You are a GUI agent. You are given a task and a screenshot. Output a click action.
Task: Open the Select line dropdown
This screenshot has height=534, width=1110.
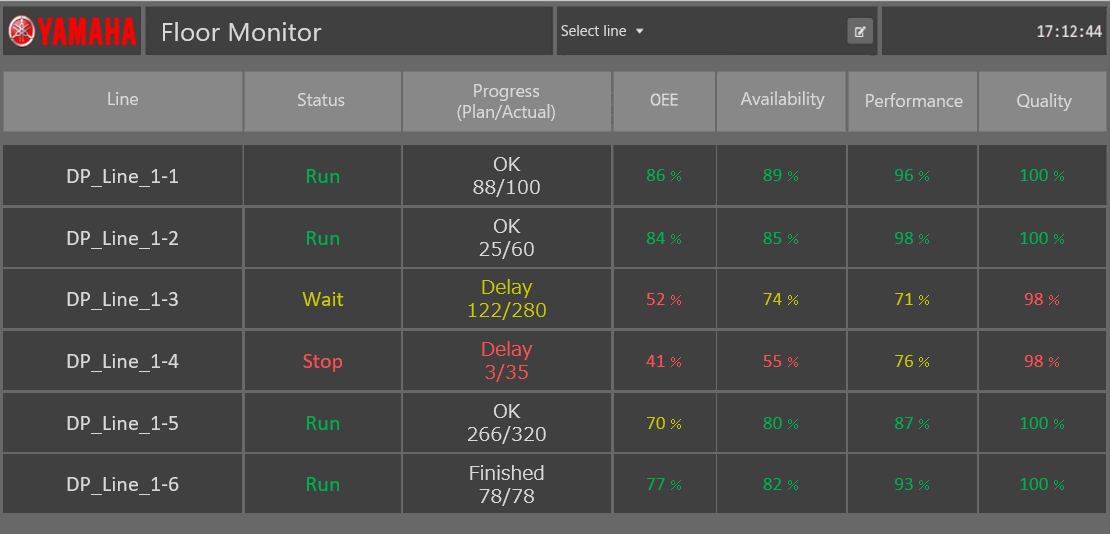click(x=603, y=31)
